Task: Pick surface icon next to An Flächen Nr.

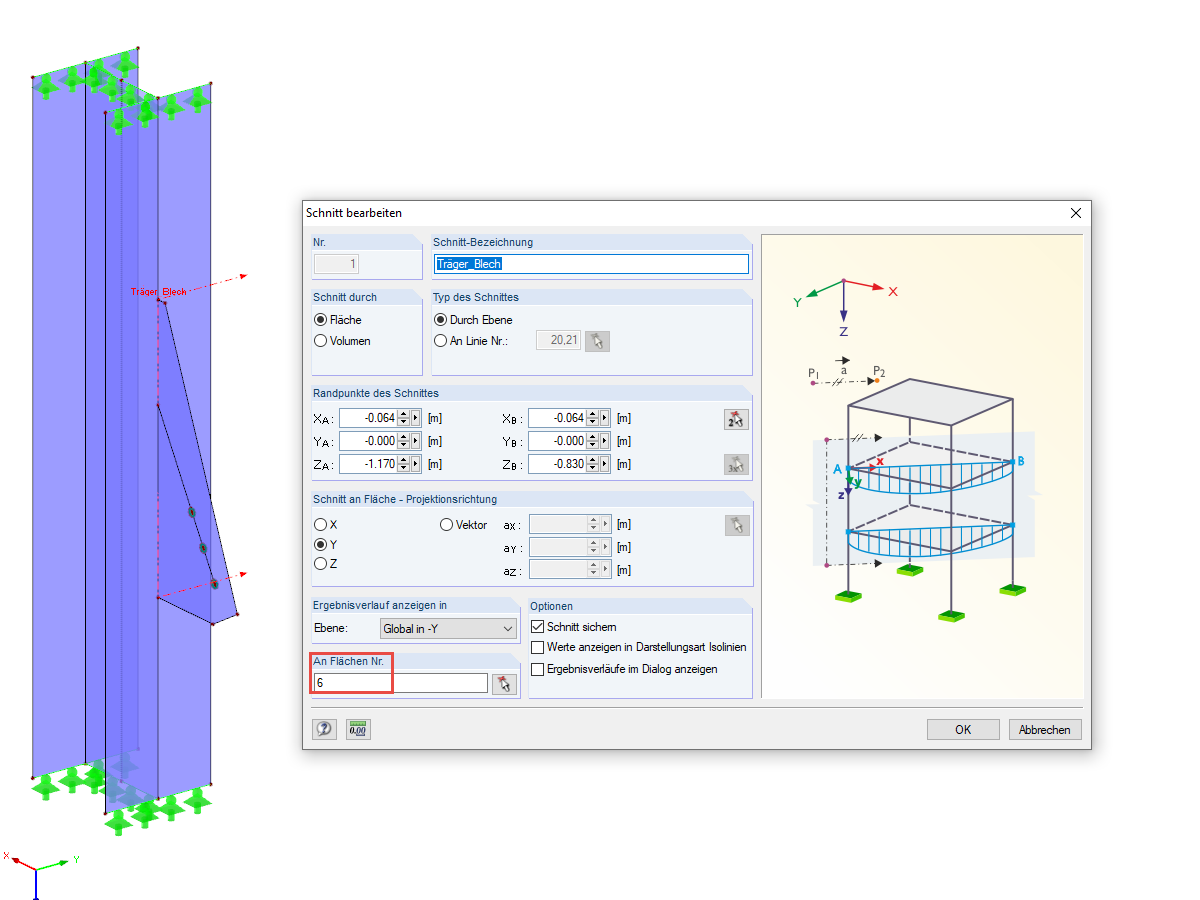Action: 505,683
